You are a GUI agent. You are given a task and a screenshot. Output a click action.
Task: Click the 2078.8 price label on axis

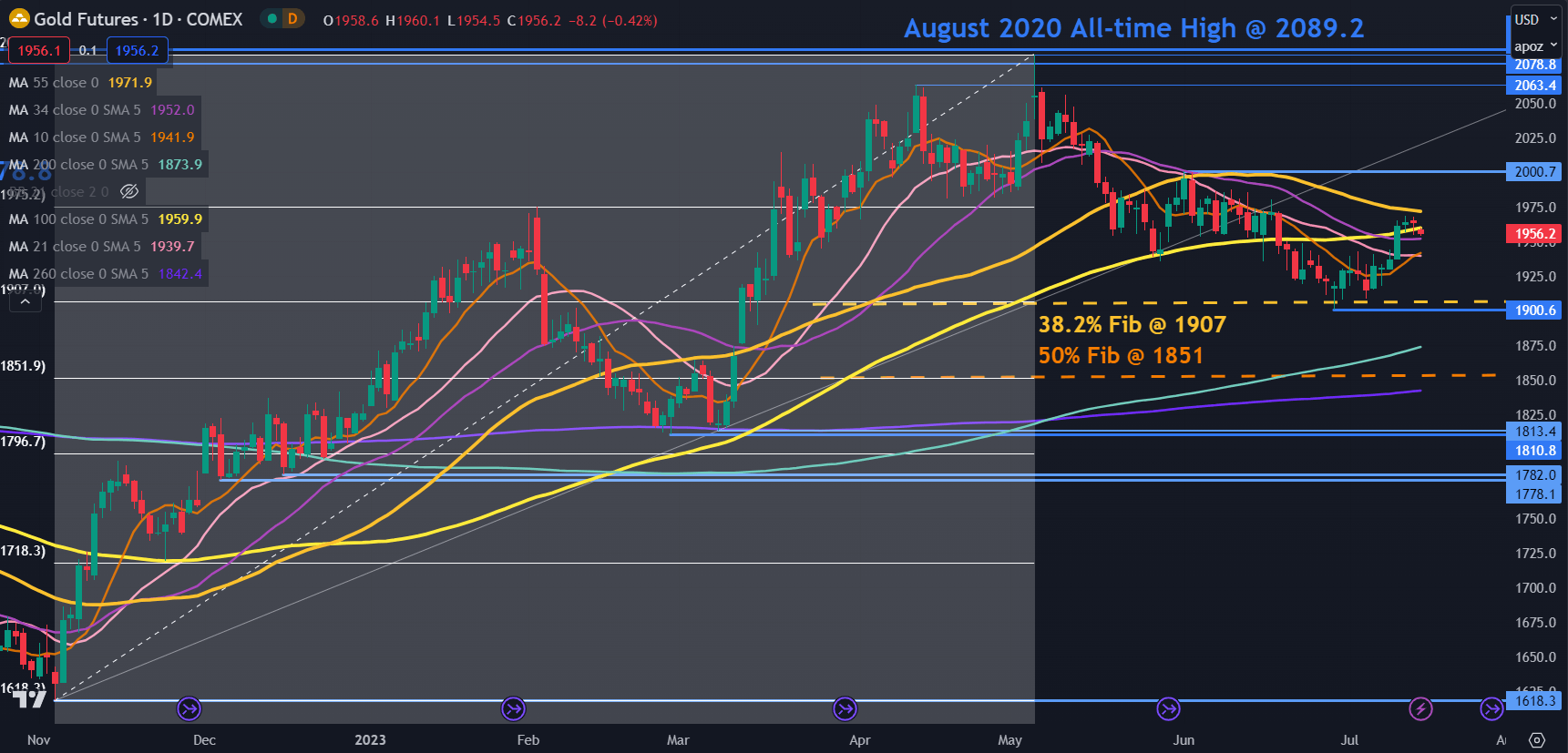coord(1535,65)
